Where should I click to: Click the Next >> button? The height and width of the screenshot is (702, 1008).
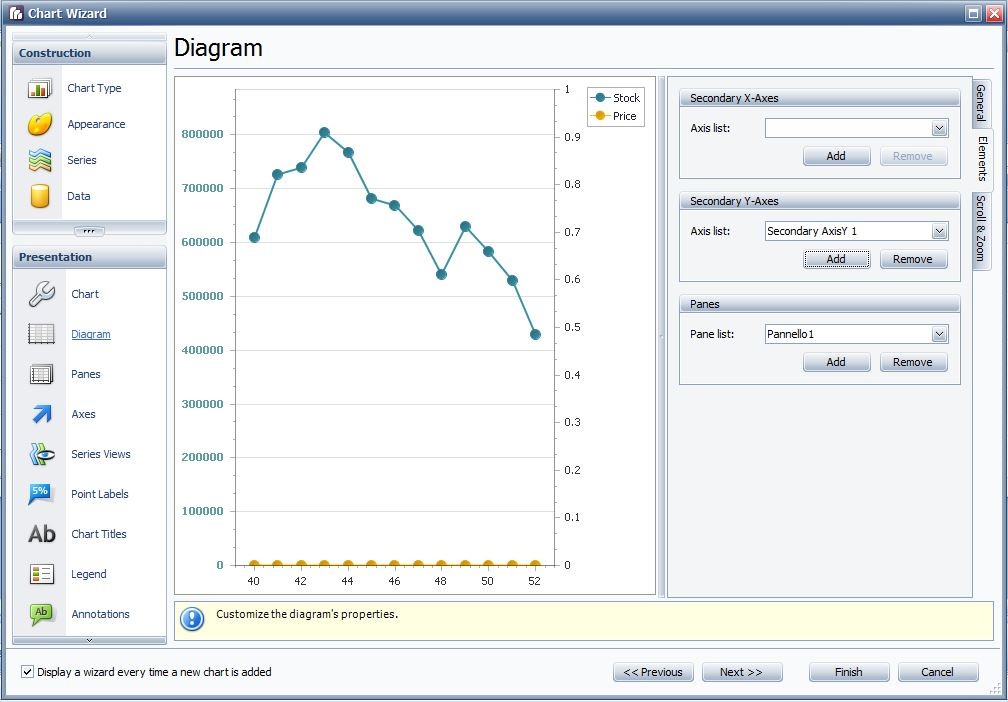[x=741, y=672]
